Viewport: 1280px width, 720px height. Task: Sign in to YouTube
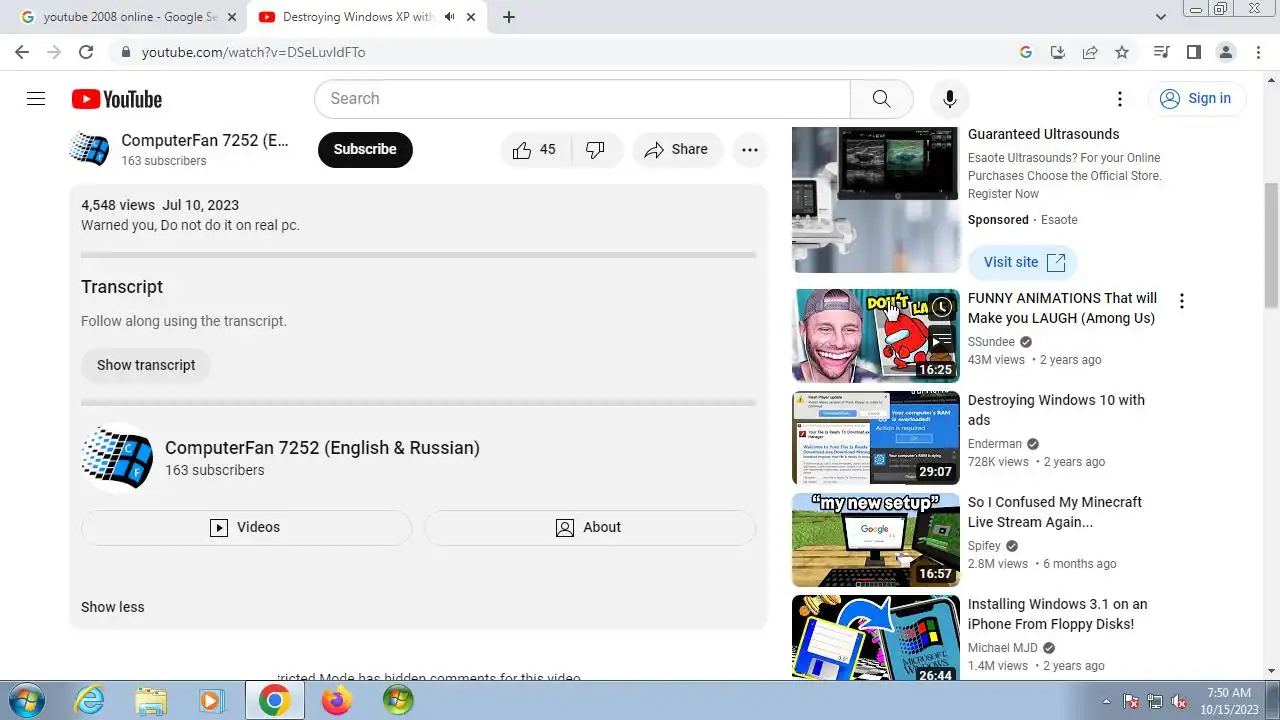click(1196, 98)
